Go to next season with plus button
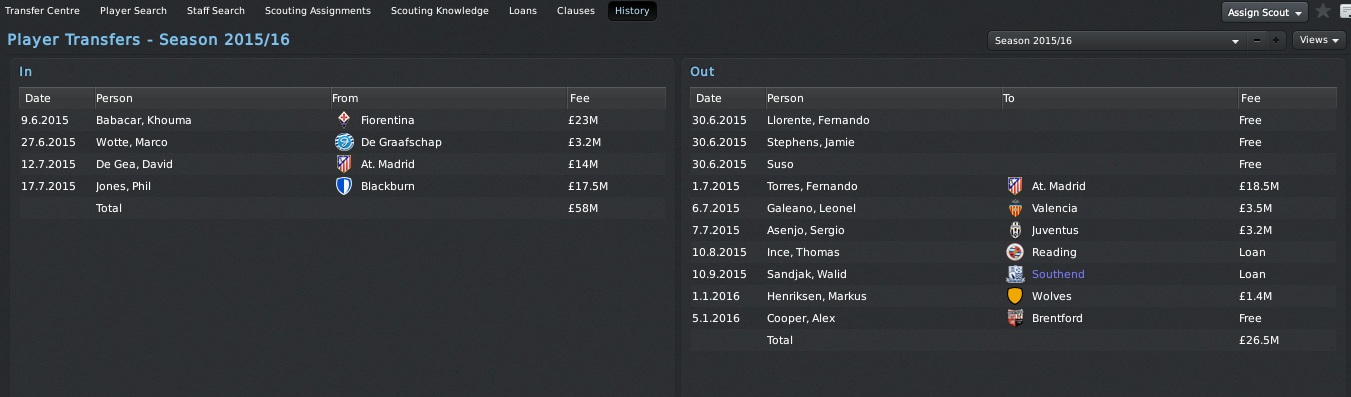This screenshot has width=1351, height=397. click(1275, 40)
